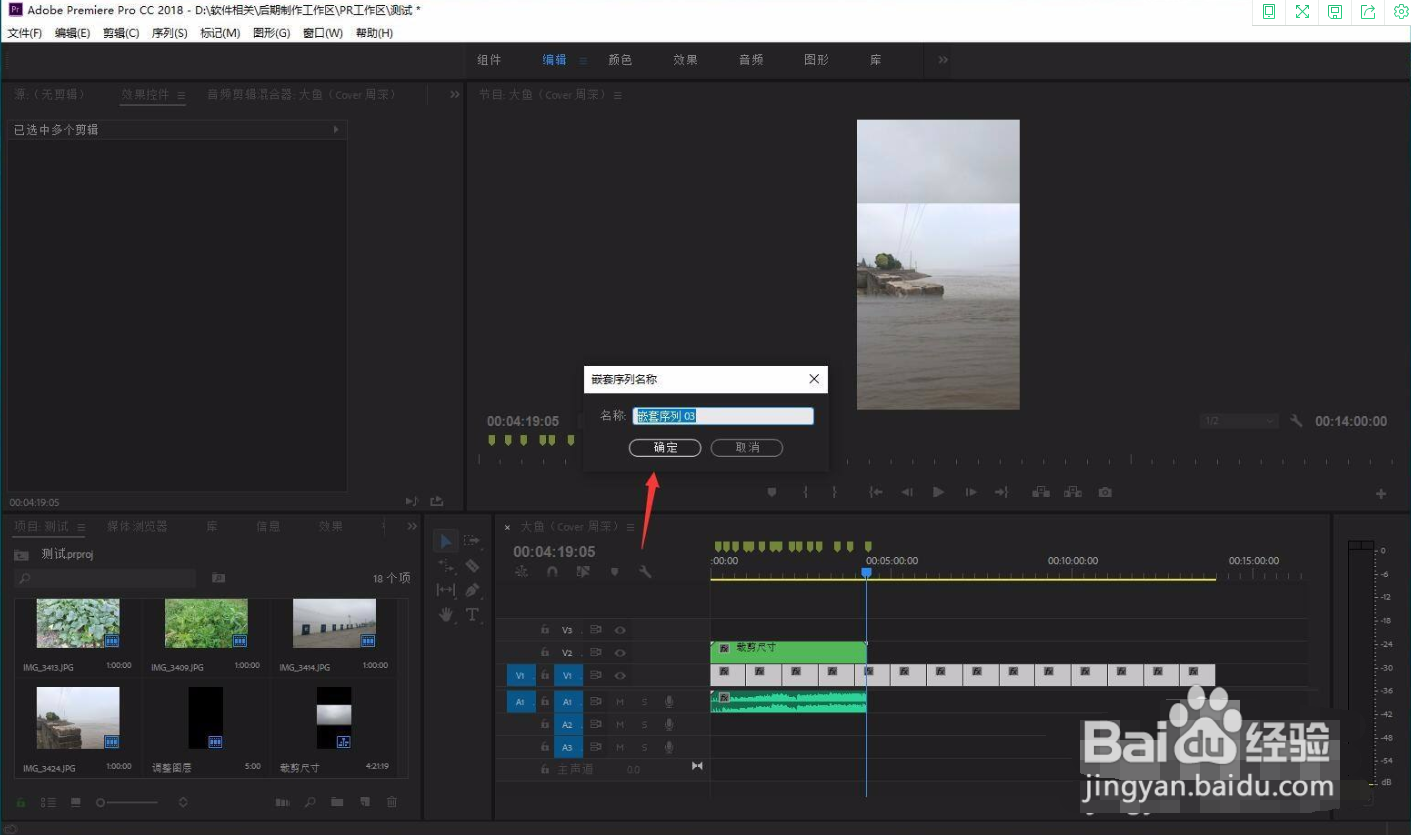This screenshot has width=1411, height=835.
Task: Open program monitor panel menu
Action: coord(617,95)
